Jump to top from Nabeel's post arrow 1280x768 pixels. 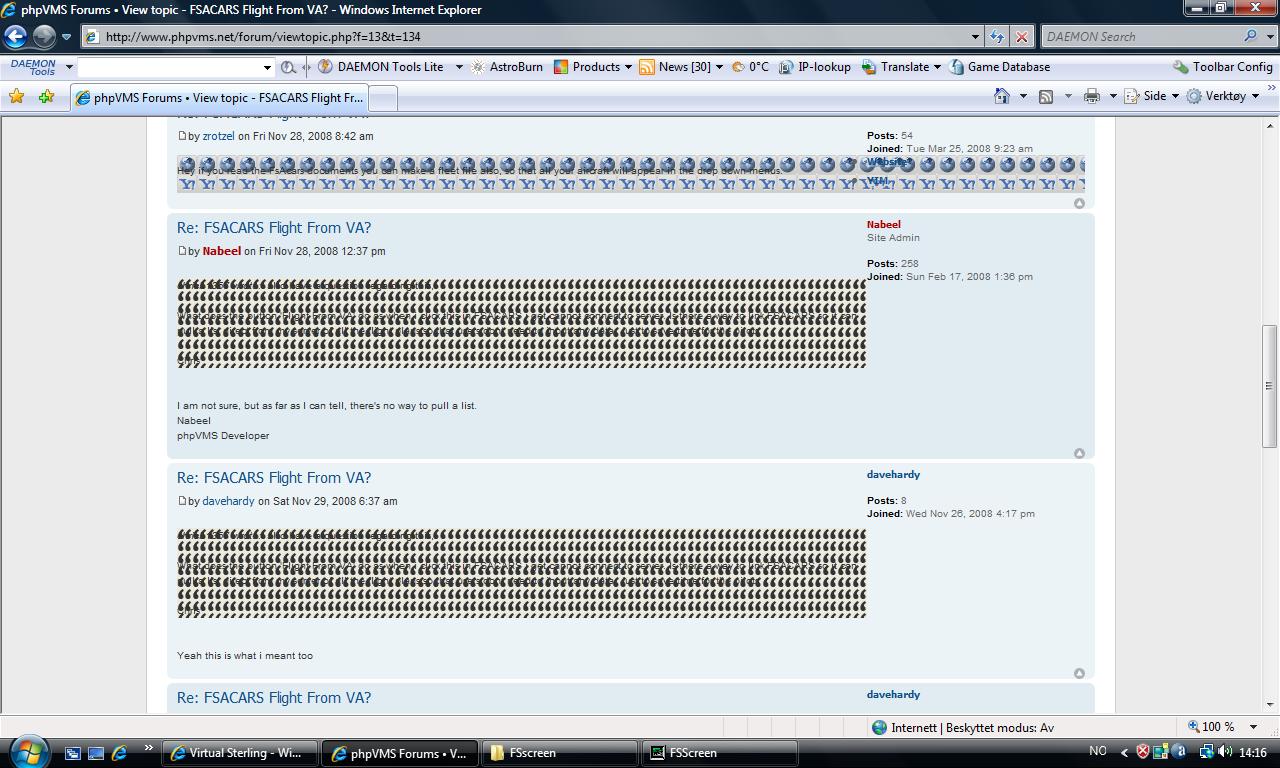[x=1079, y=454]
